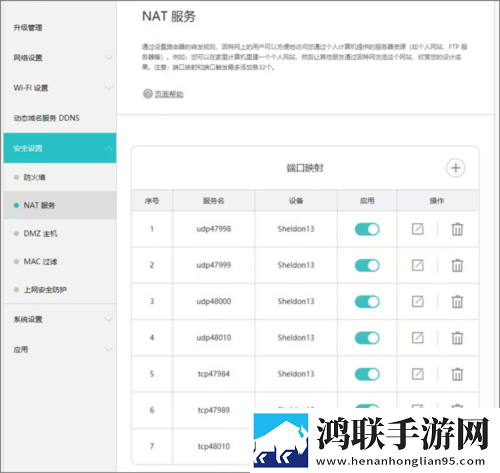The image size is (500, 473).
Task: Disable the udp48000 rule switch
Action: [367, 302]
